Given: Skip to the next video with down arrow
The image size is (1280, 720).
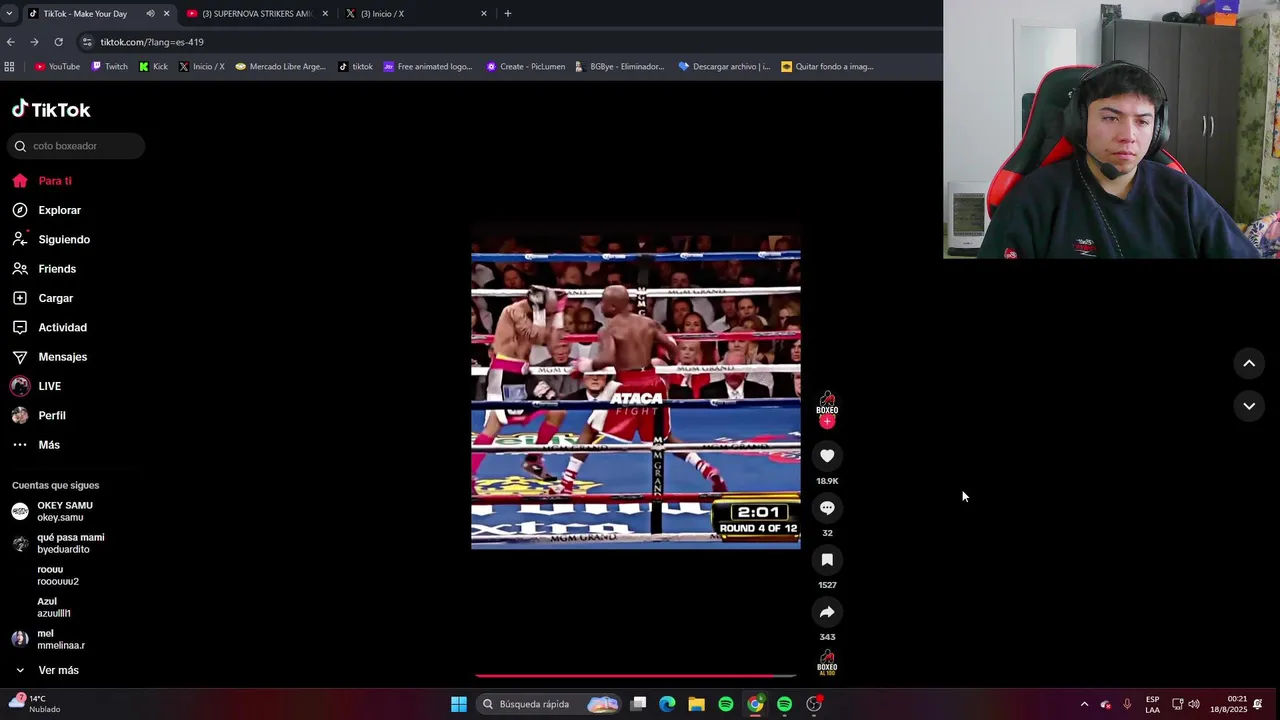Looking at the screenshot, I should pyautogui.click(x=1249, y=406).
